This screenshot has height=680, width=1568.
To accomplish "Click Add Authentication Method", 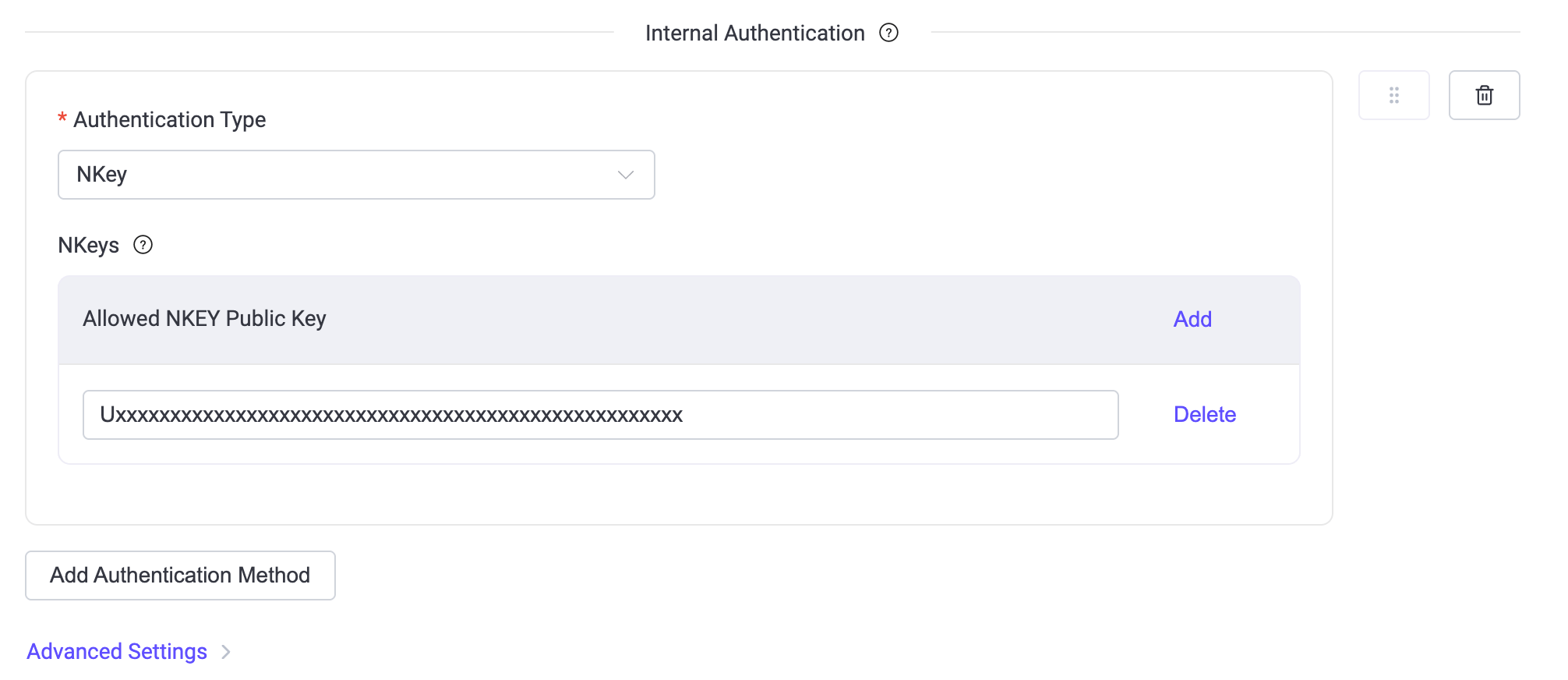I will click(179, 575).
